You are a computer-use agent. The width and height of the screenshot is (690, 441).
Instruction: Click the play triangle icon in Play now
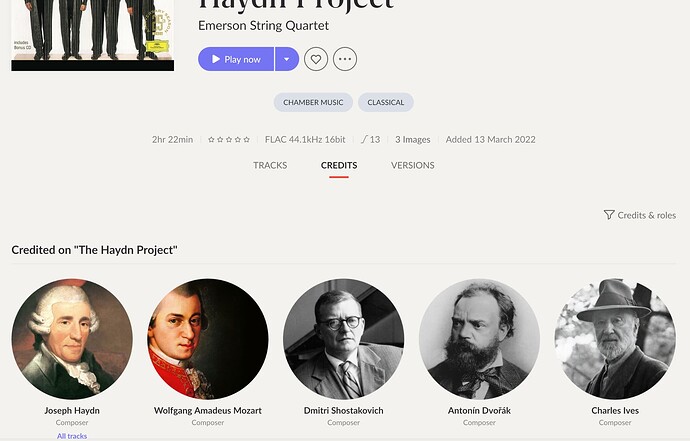coord(216,59)
